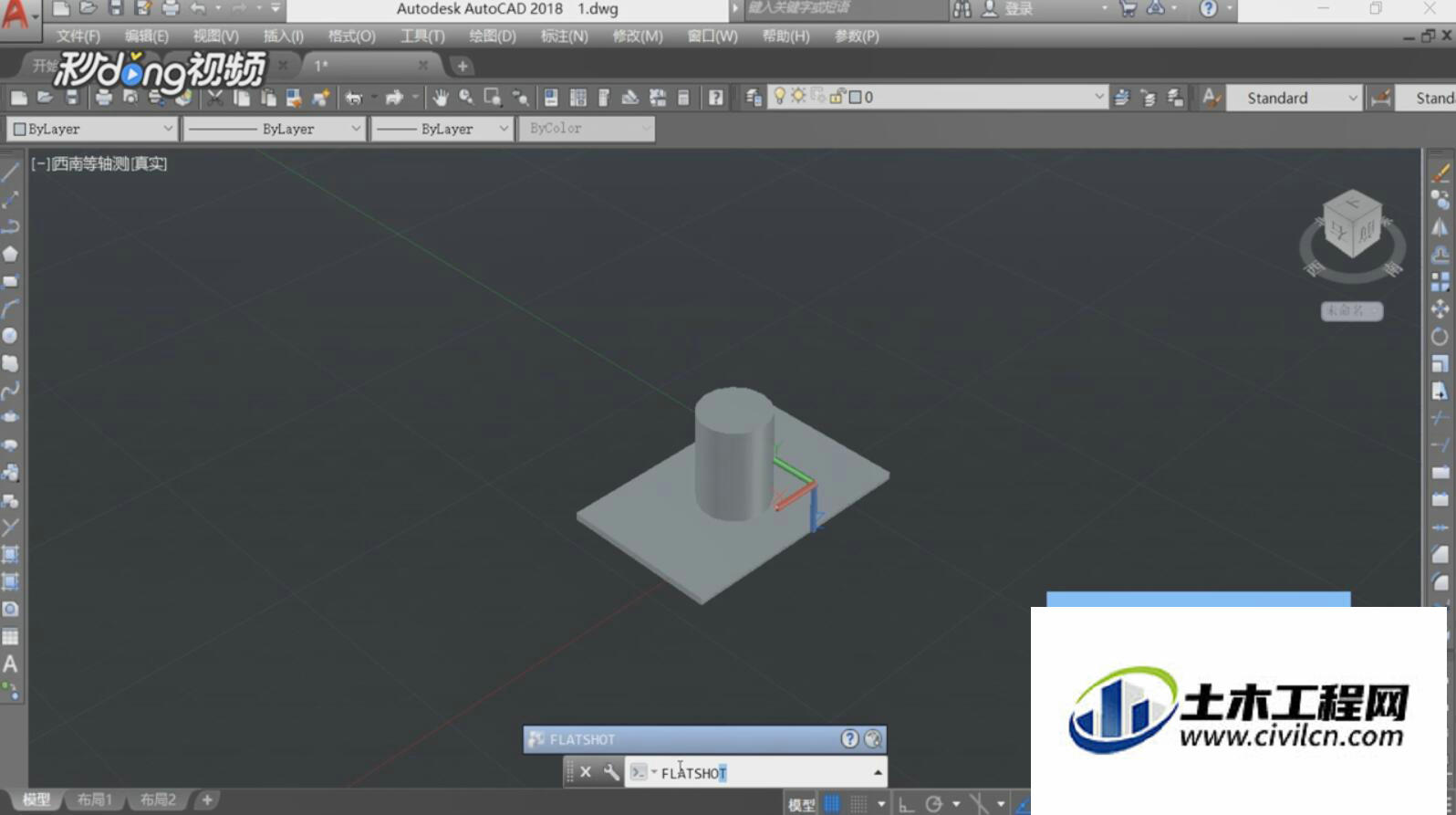
Task: Open the Layer Properties Manager icon
Action: click(x=754, y=98)
